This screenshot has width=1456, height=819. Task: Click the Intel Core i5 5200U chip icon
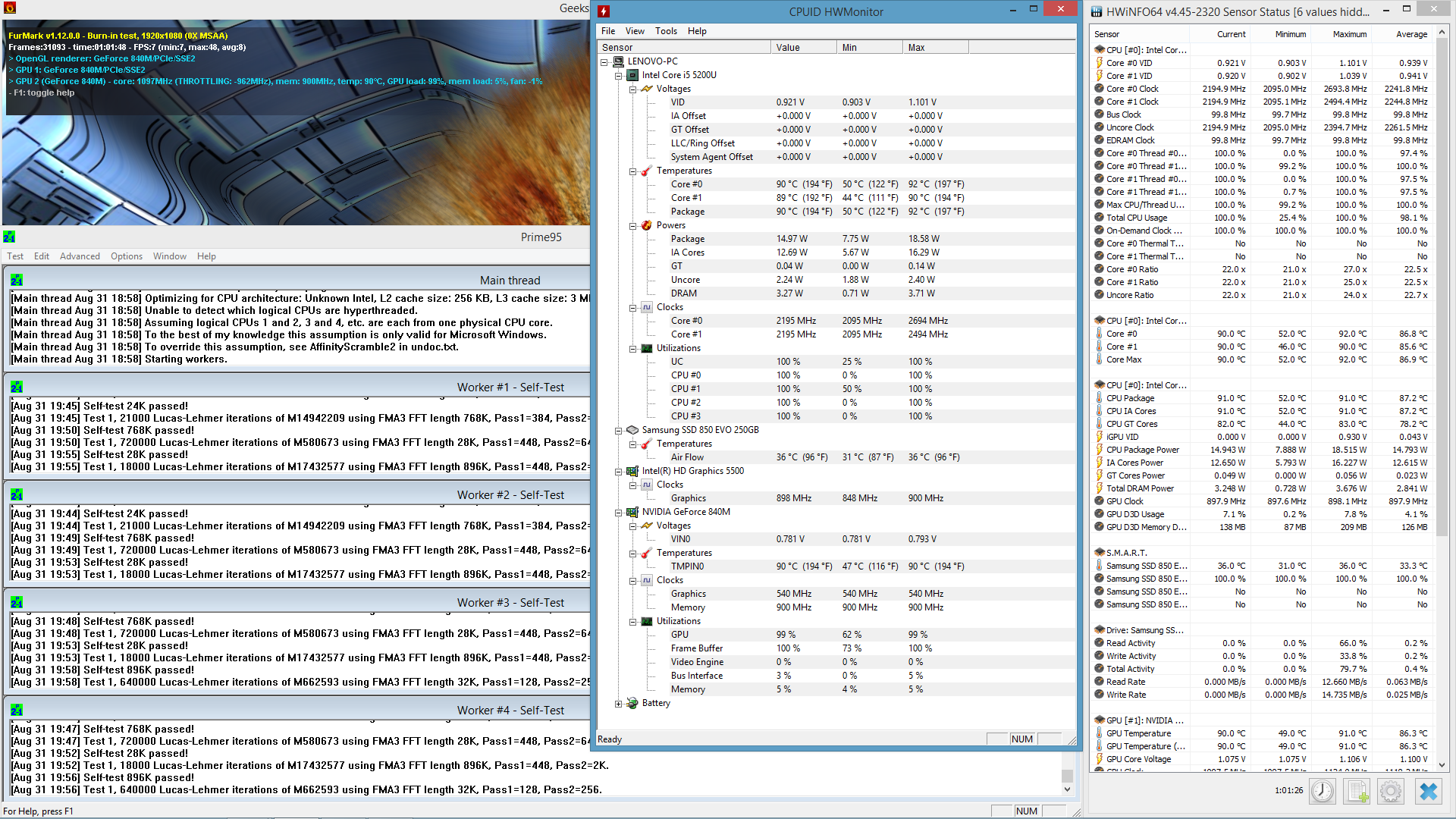coord(632,75)
